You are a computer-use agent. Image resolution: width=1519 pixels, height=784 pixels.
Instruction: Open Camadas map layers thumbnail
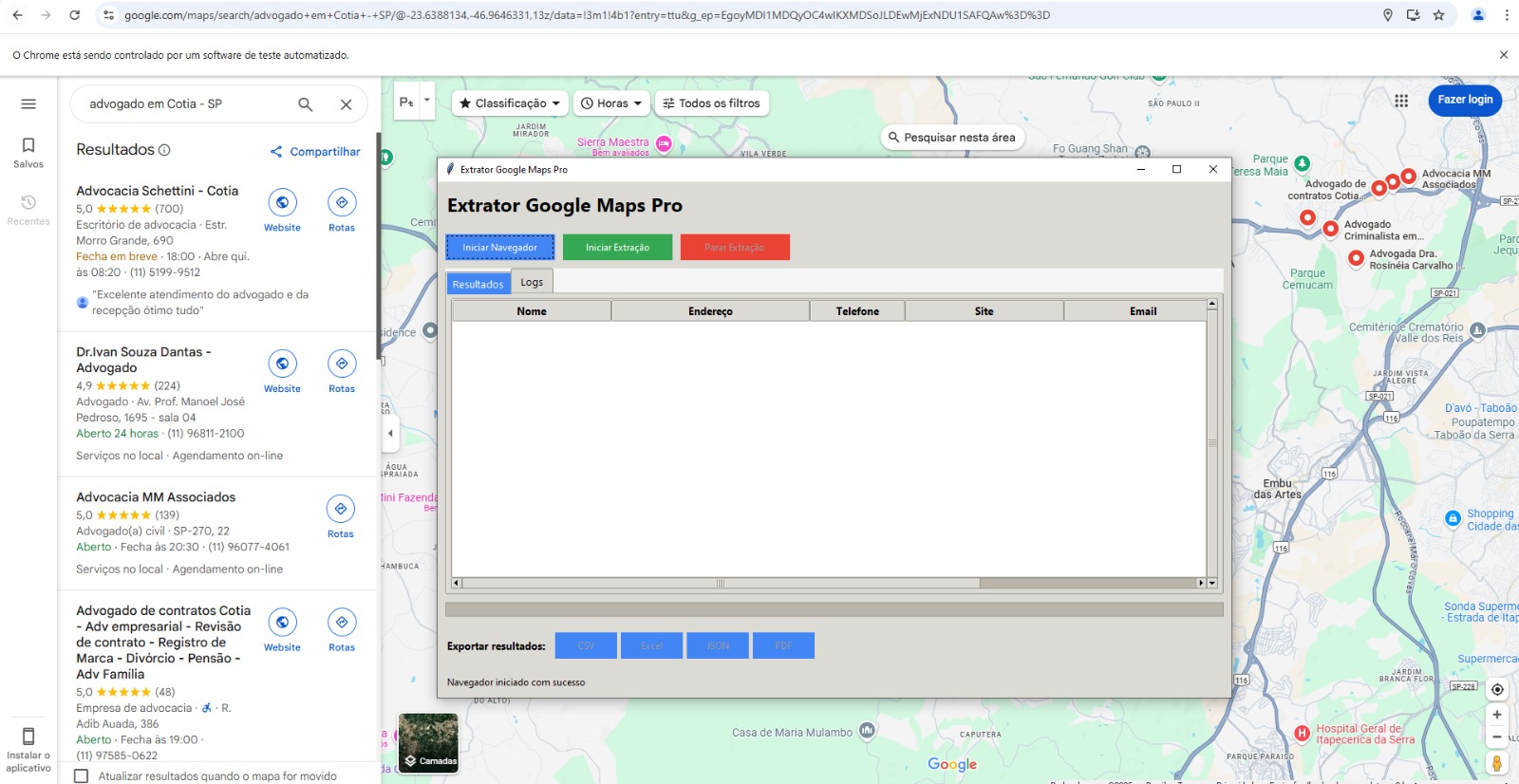[x=428, y=742]
